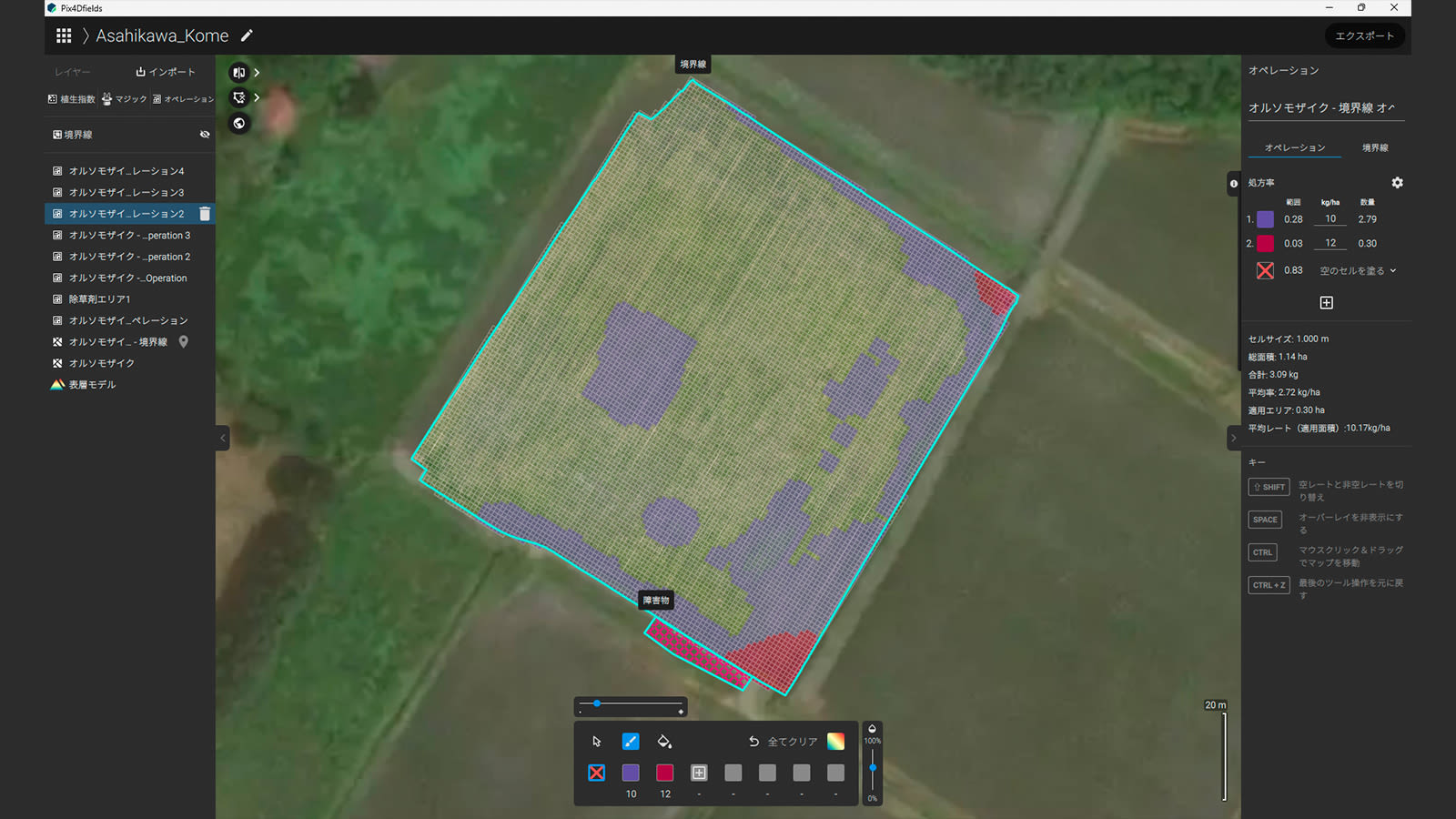Open the app grid menu top-left
The image size is (1456, 819).
64,35
